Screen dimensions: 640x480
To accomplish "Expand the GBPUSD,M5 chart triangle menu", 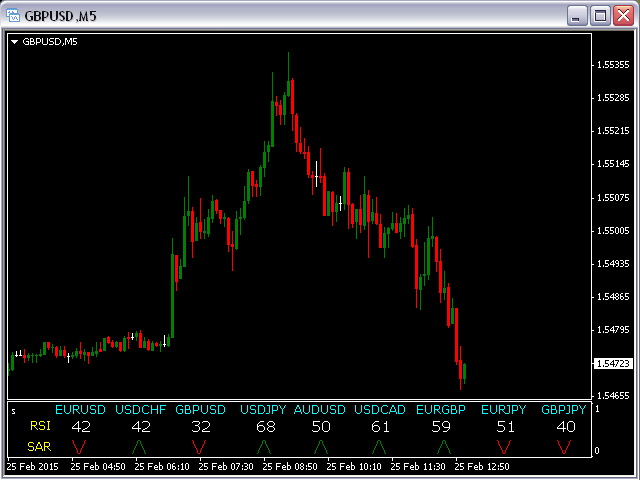I will (x=14, y=42).
